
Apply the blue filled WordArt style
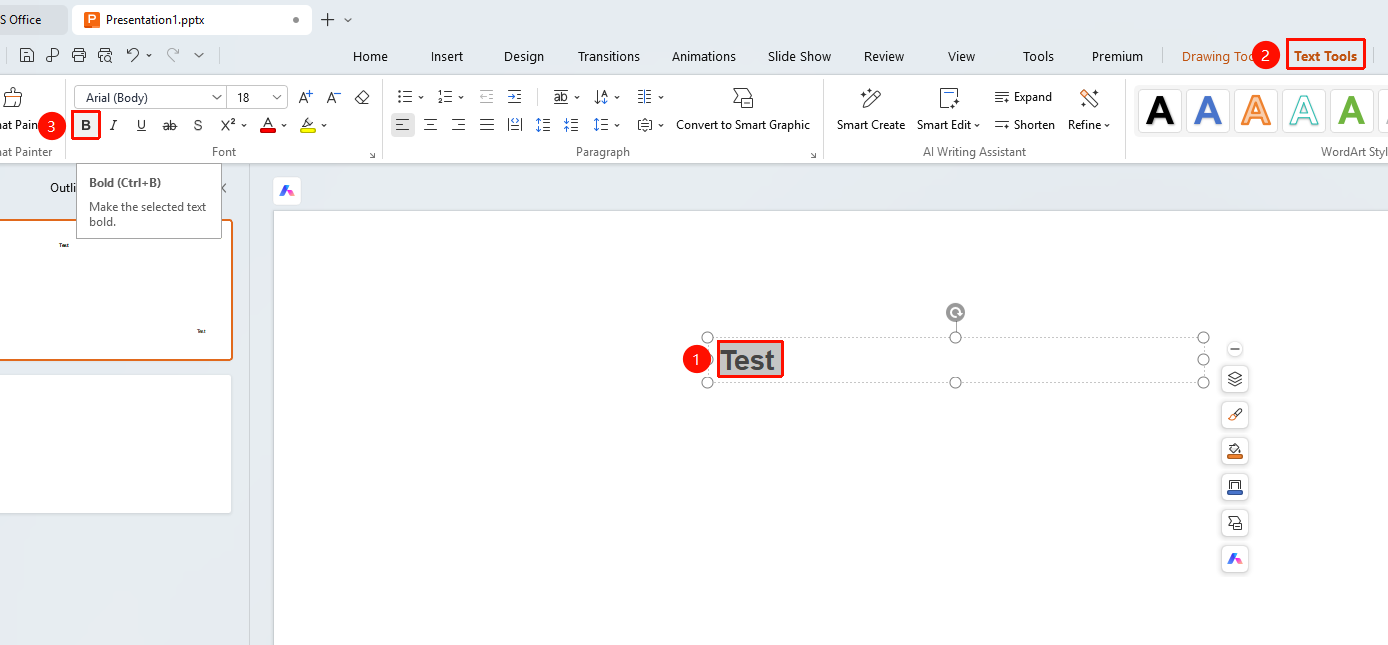point(1208,111)
